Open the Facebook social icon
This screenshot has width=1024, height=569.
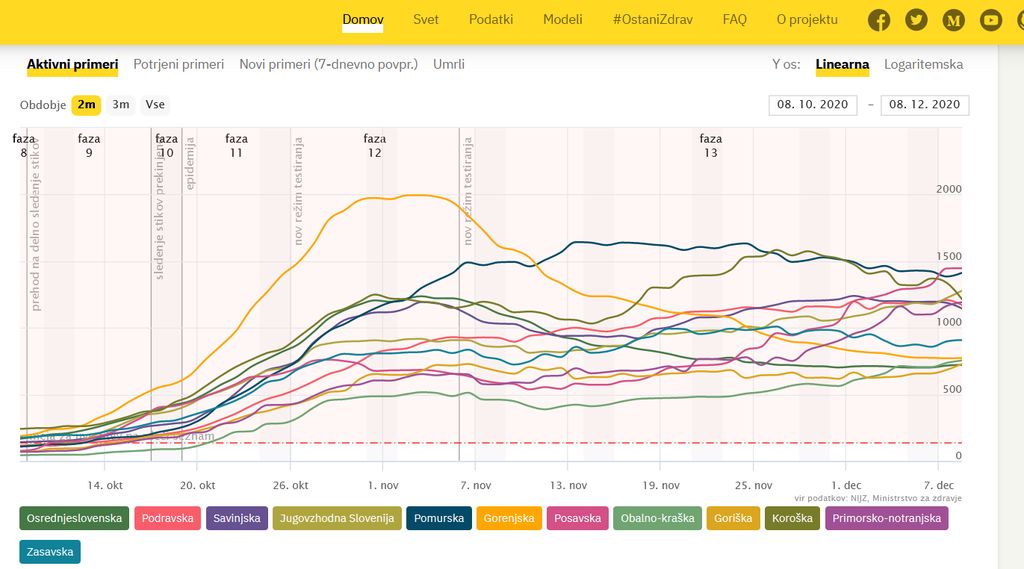point(879,20)
